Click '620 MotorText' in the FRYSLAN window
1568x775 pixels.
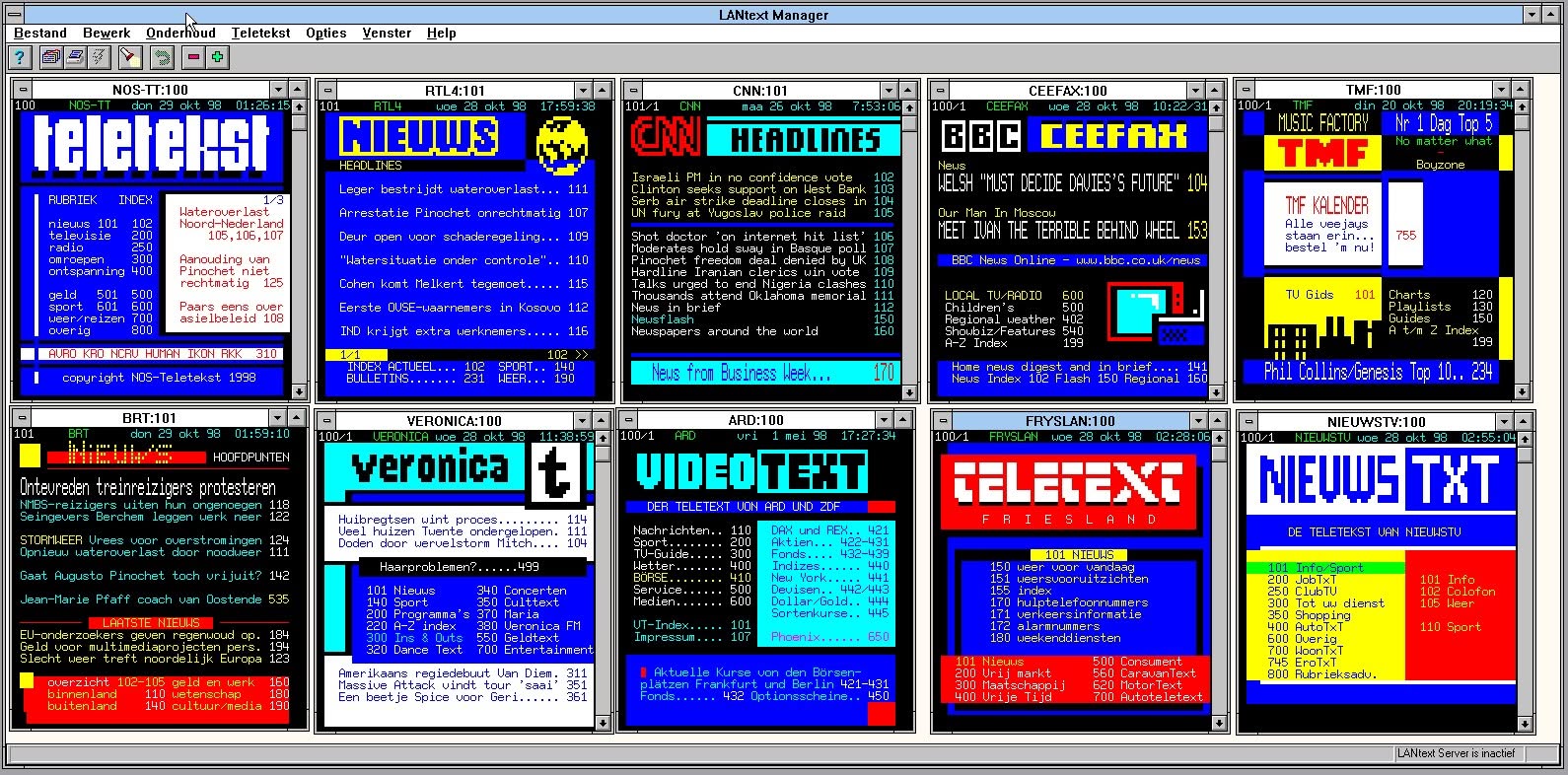click(x=1137, y=685)
